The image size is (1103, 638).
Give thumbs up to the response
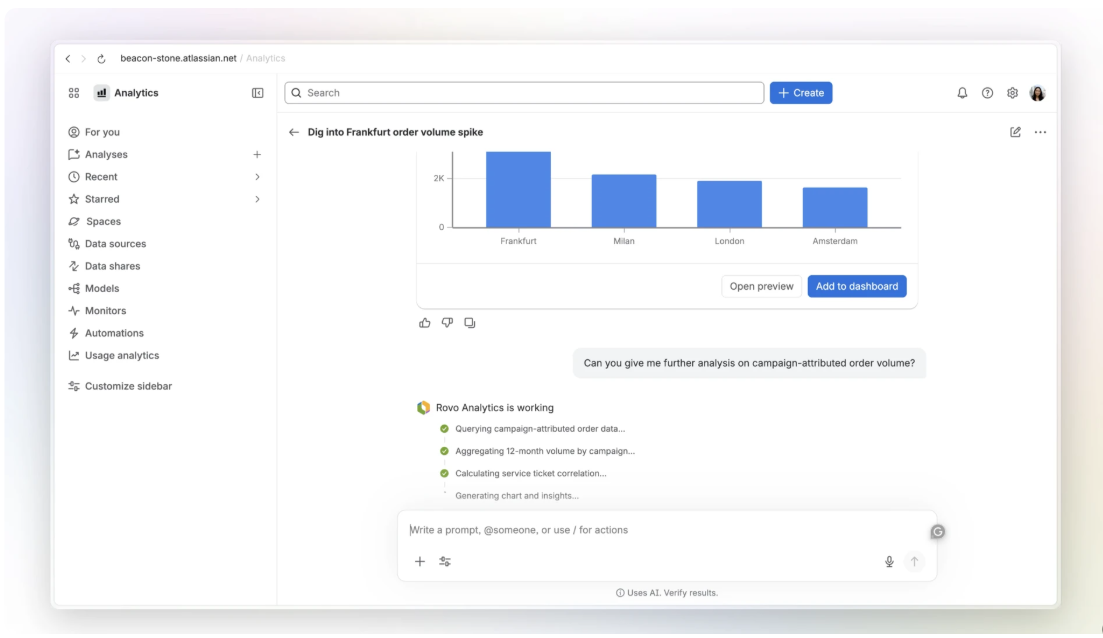pyautogui.click(x=425, y=323)
